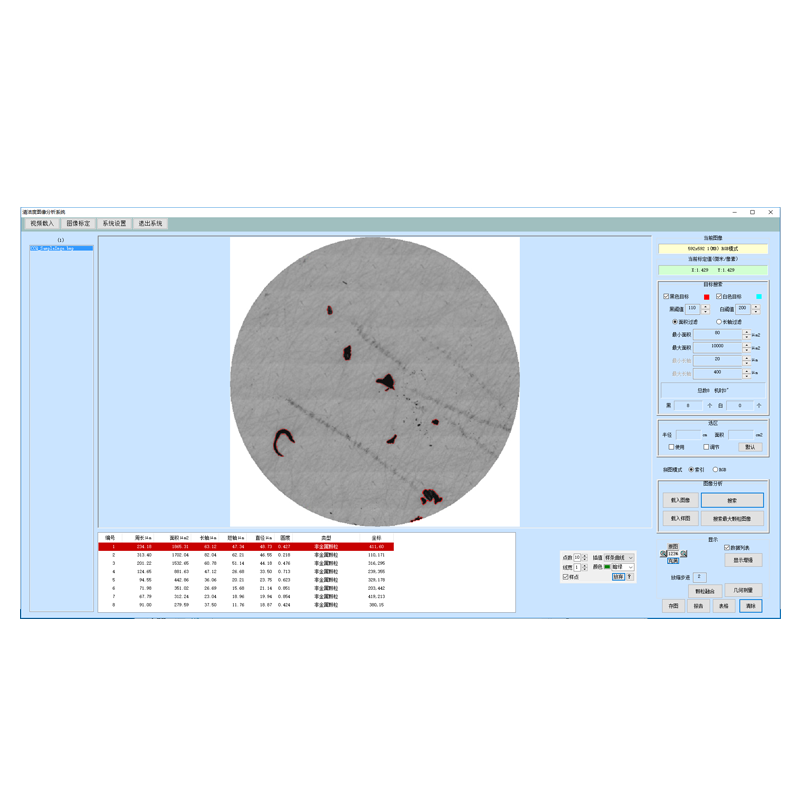The height and width of the screenshot is (800, 800).
Task: Click the button below the 123% zoom value
Action: click(673, 561)
